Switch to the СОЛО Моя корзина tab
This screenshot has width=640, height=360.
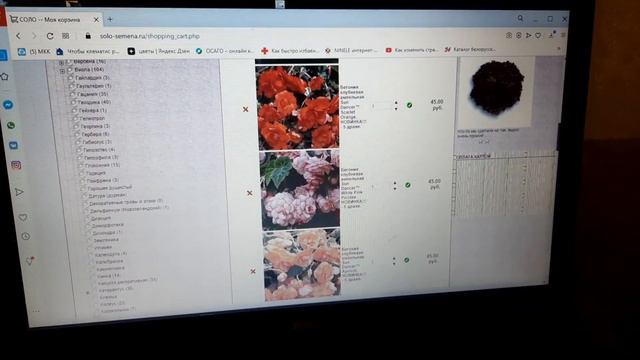point(53,19)
